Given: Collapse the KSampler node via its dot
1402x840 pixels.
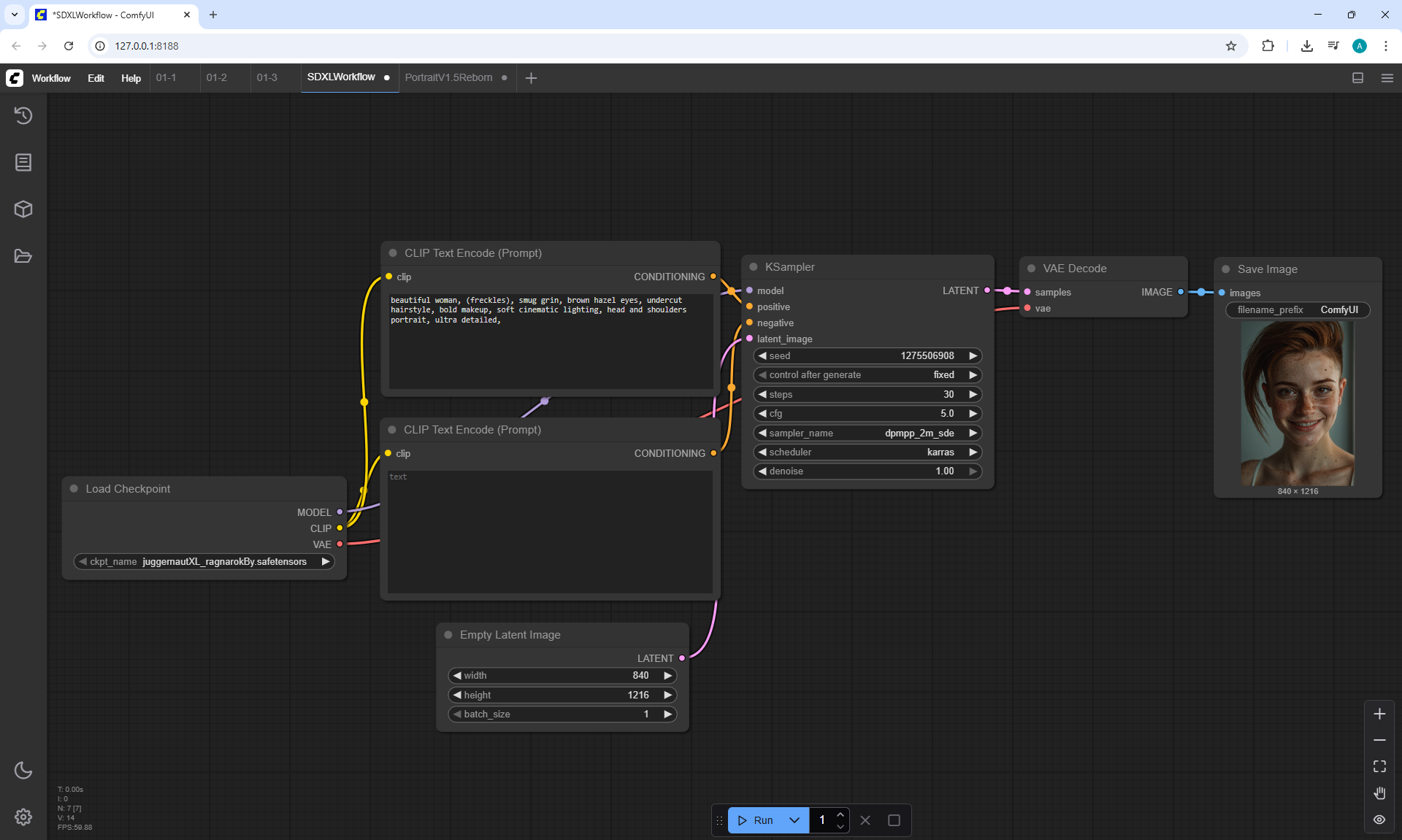Looking at the screenshot, I should click(754, 267).
